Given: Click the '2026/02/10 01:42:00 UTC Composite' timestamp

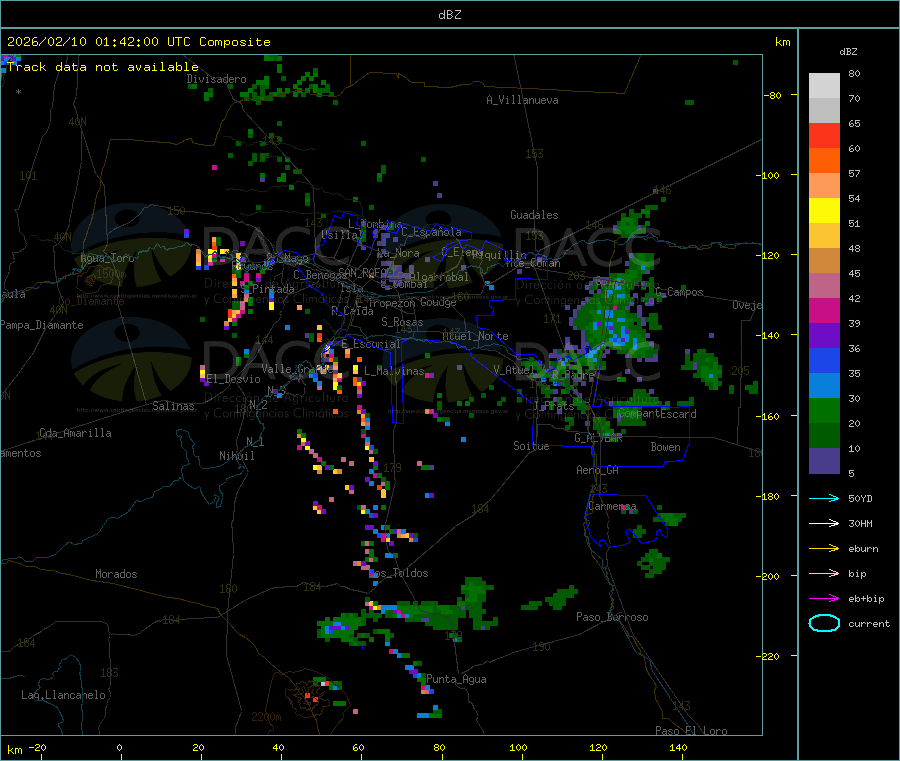Looking at the screenshot, I should point(138,42).
